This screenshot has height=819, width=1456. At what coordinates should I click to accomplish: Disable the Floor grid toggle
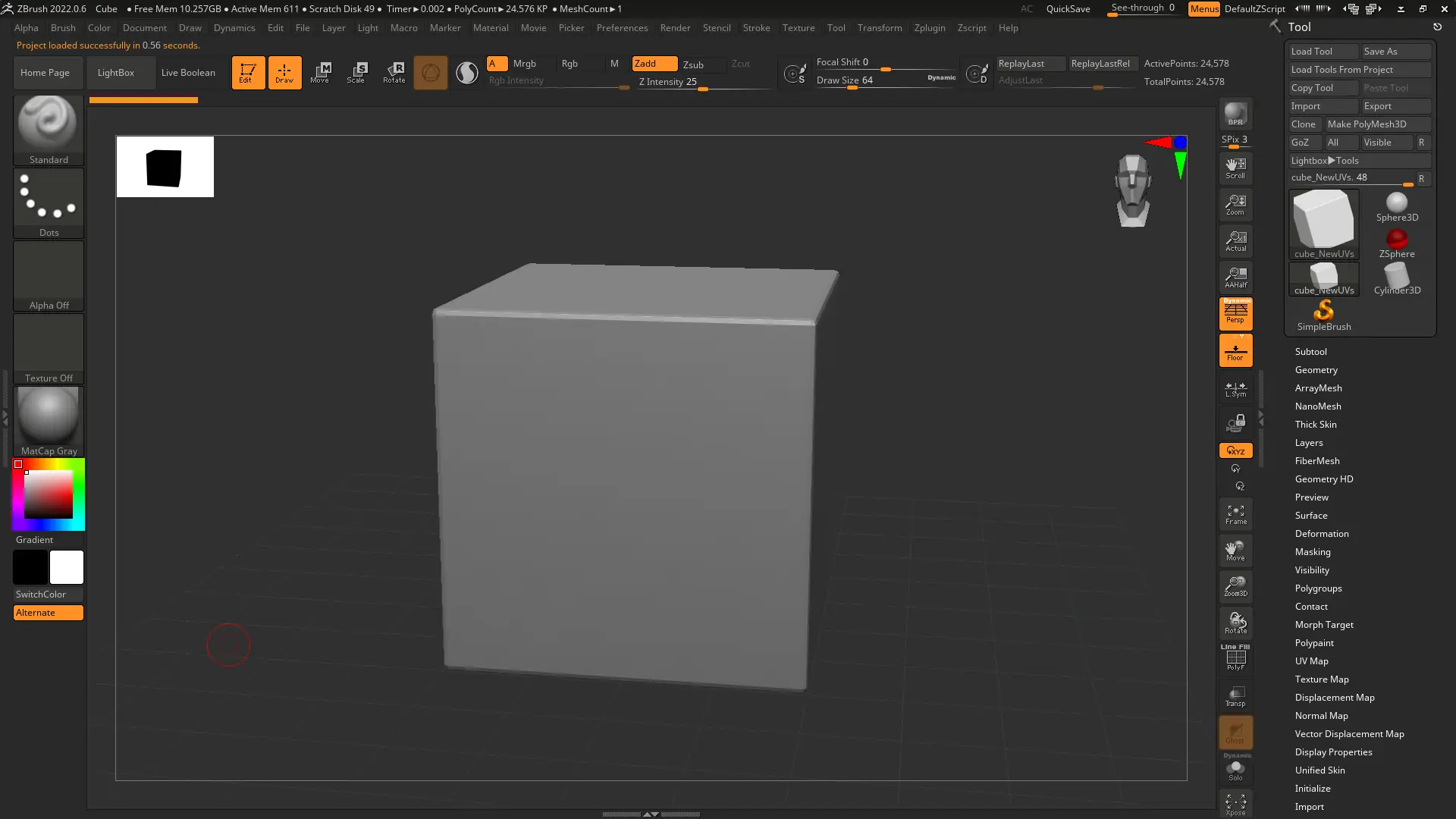[1235, 351]
